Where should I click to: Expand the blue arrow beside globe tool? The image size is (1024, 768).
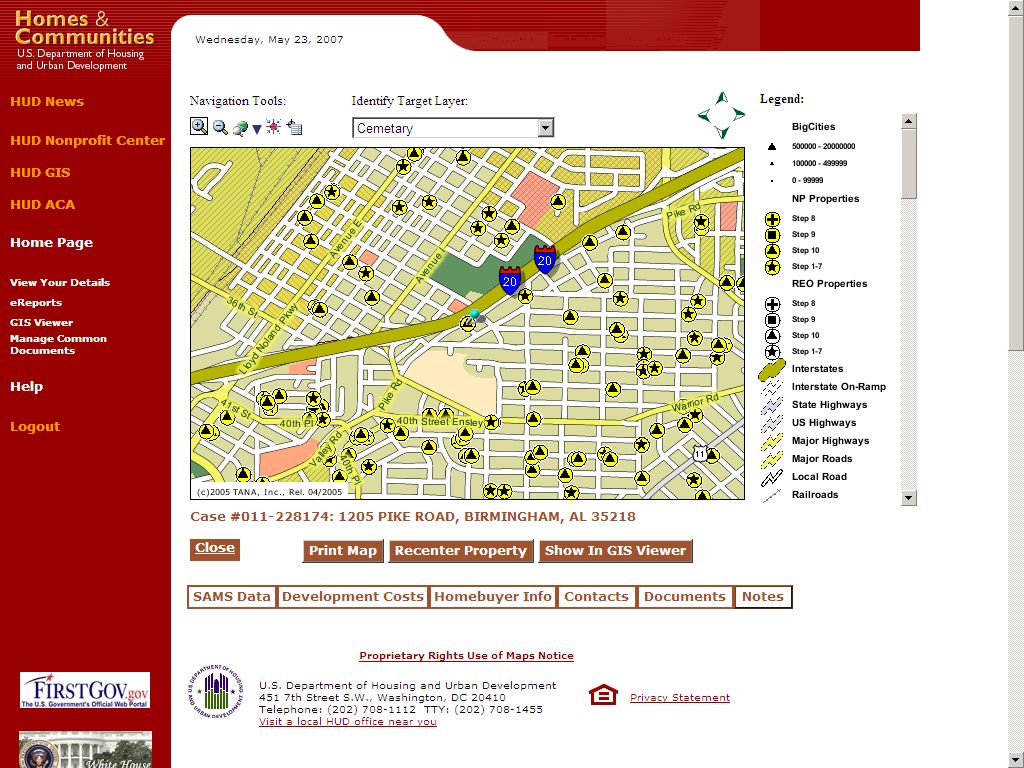tap(257, 129)
